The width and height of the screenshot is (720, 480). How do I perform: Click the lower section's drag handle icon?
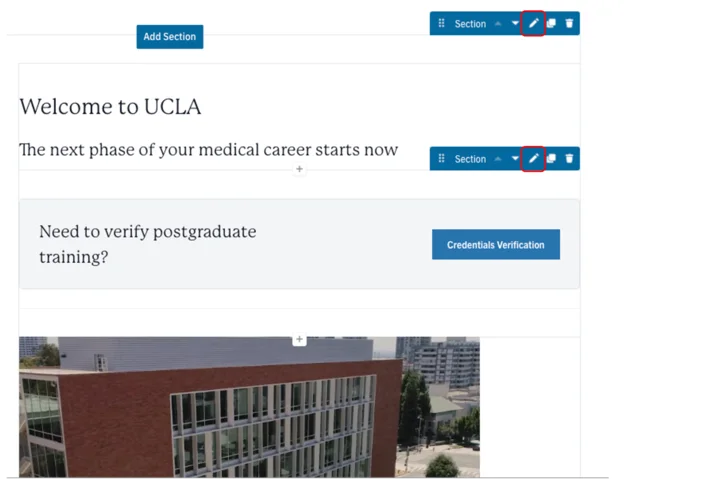point(441,158)
